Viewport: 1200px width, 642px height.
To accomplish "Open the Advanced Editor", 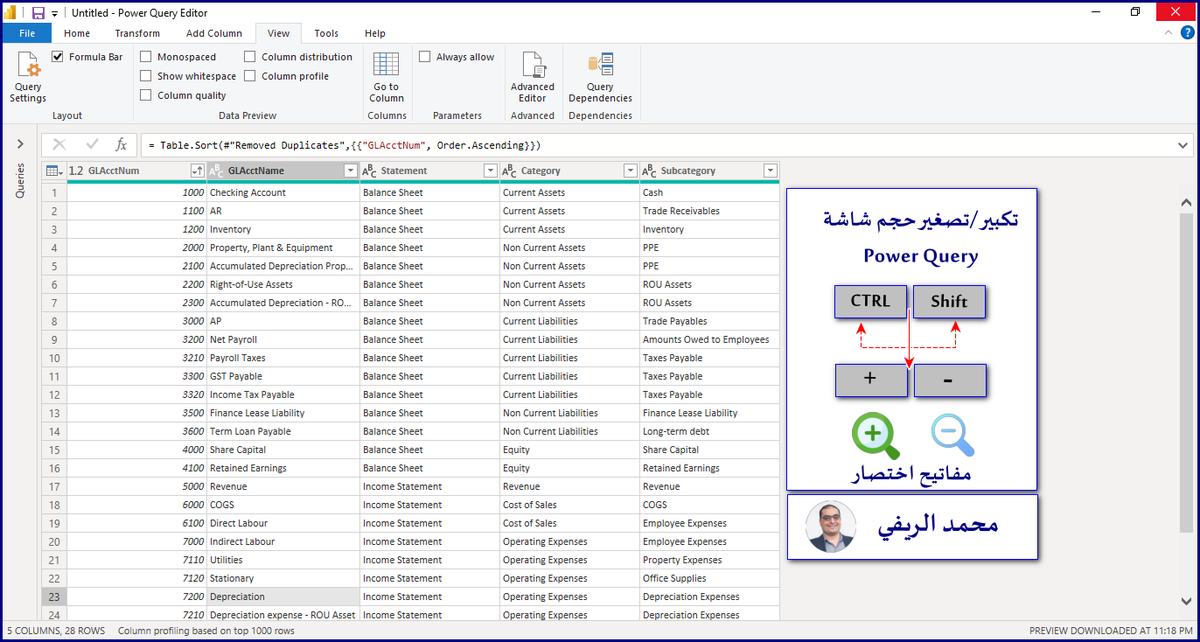I will (x=532, y=78).
